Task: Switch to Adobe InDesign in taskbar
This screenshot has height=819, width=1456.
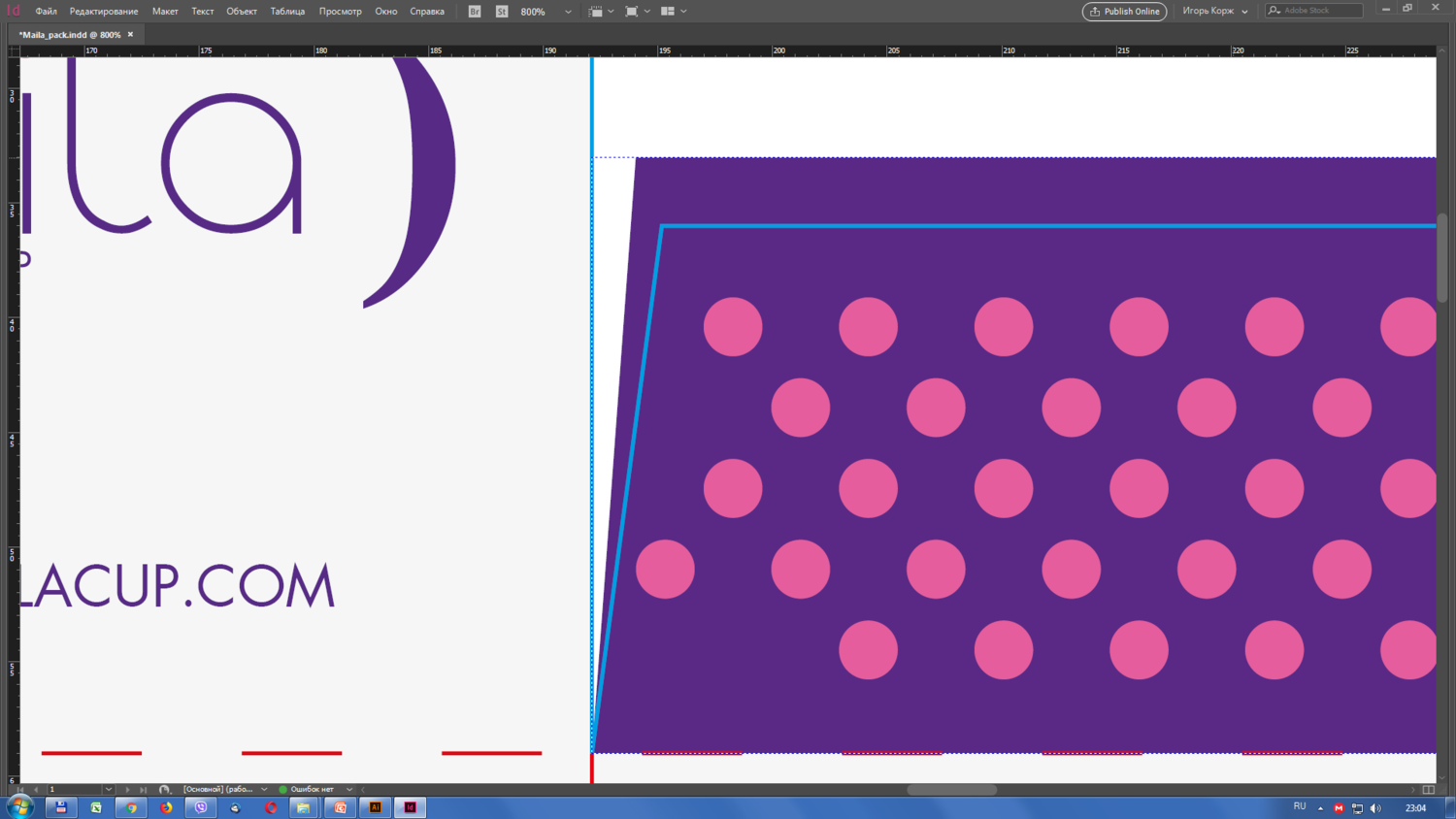Action: click(410, 807)
